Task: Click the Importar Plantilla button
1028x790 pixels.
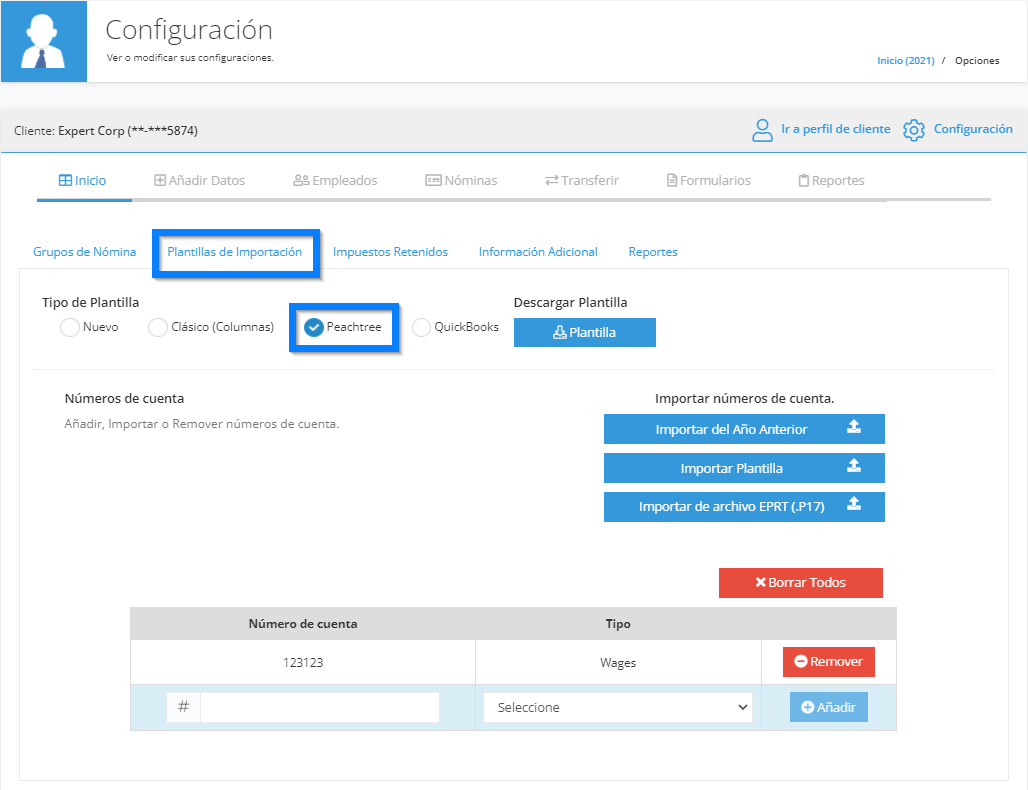Action: point(744,468)
